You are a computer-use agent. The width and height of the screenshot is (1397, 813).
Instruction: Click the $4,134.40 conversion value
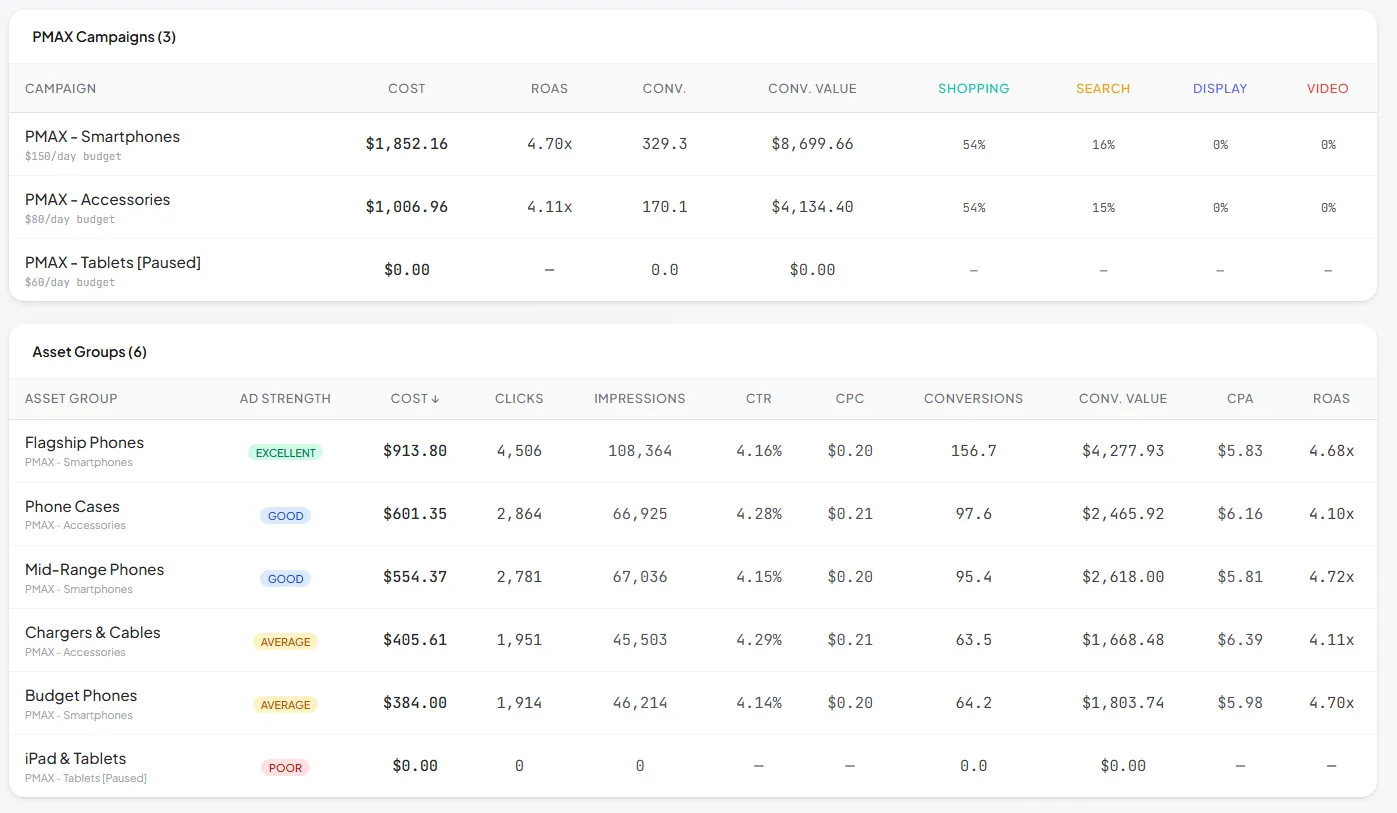point(813,207)
